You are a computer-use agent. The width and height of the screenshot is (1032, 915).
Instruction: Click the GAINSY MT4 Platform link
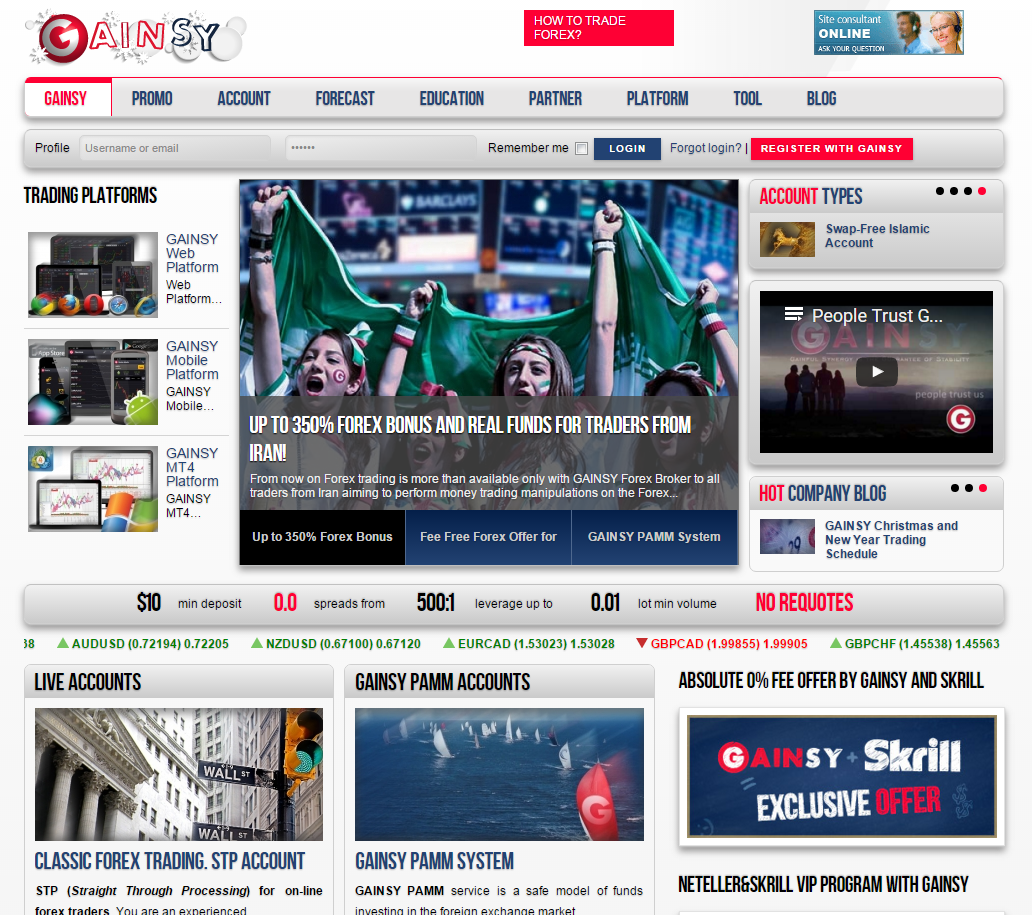pos(192,467)
